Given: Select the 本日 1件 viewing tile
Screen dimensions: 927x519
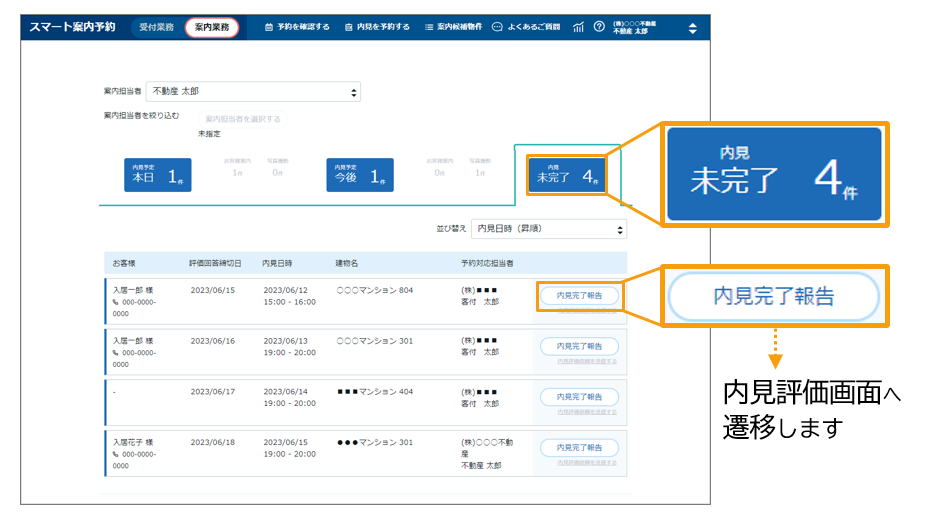Looking at the screenshot, I should [x=158, y=175].
